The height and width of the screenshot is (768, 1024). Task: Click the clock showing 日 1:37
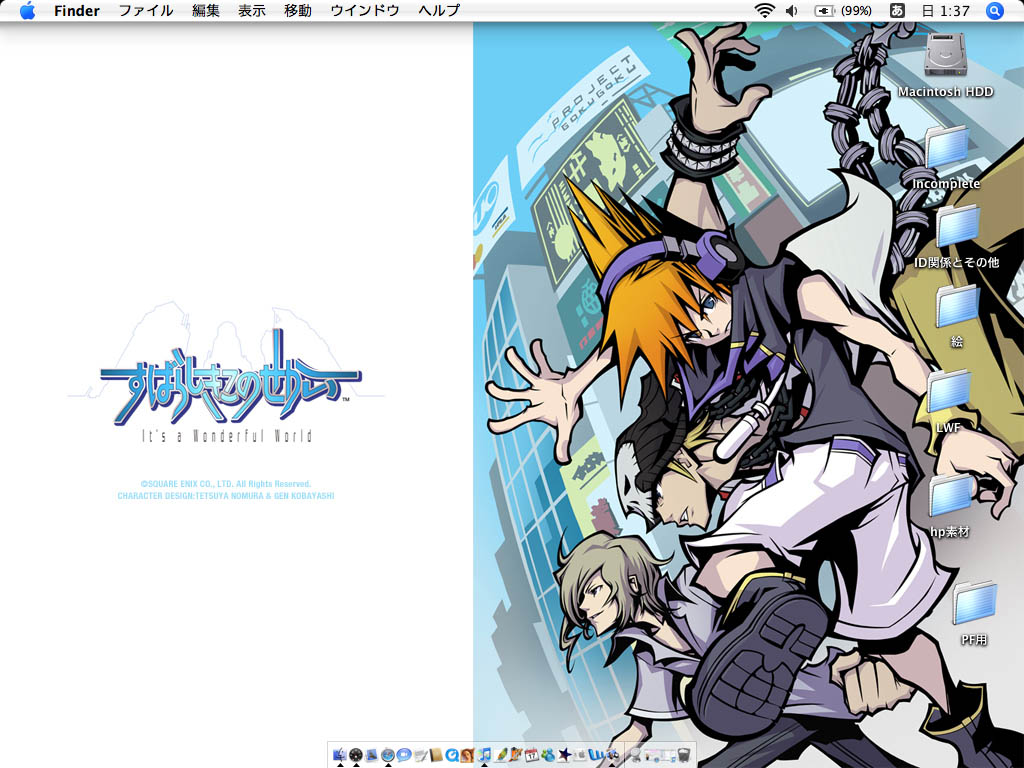(946, 10)
